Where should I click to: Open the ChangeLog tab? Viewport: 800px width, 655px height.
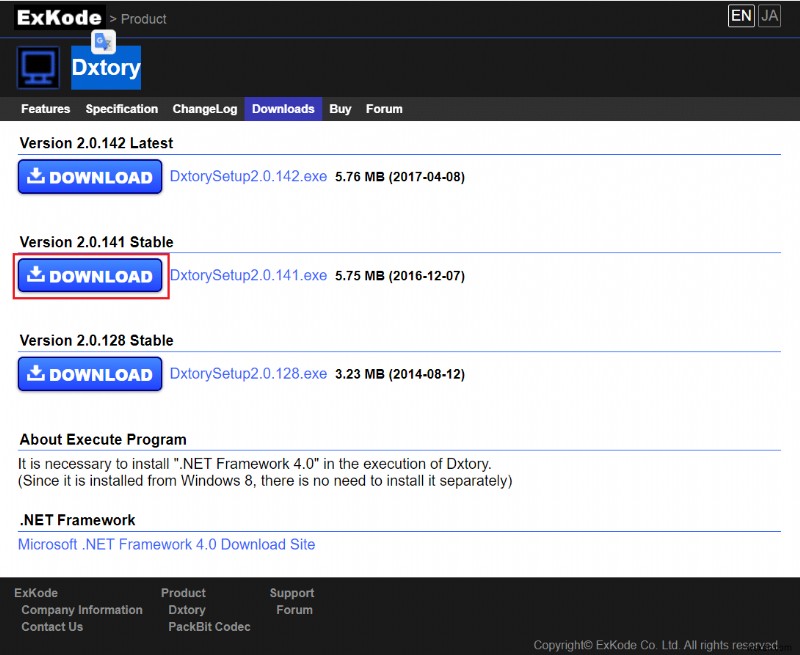205,109
